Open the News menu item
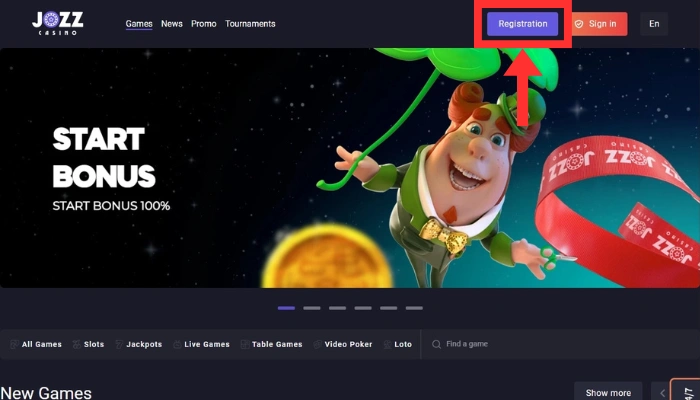The height and width of the screenshot is (400, 700). [172, 23]
